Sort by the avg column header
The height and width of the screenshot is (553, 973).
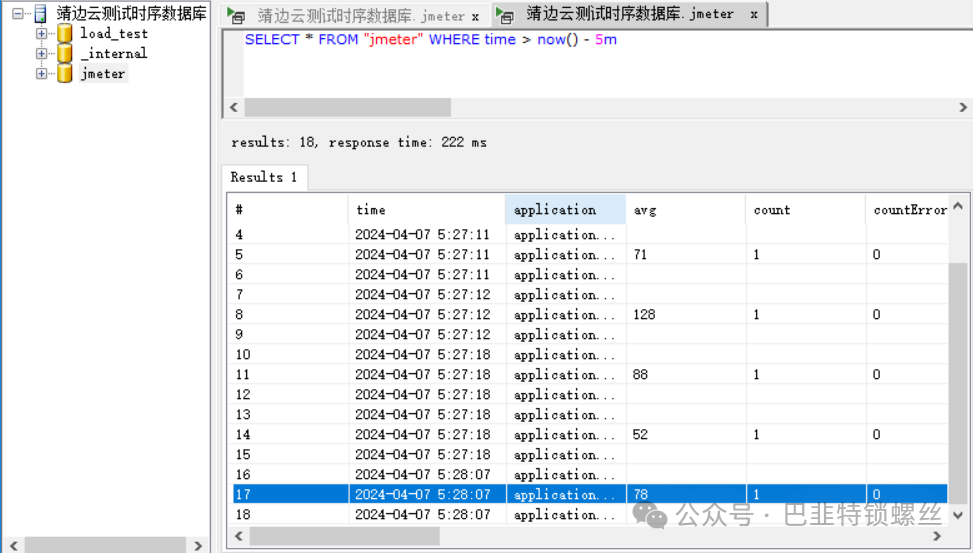click(x=686, y=210)
